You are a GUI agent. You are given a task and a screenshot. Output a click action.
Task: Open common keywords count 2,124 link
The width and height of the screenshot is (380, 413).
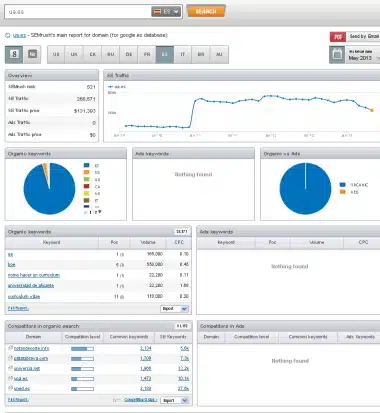[146, 348]
